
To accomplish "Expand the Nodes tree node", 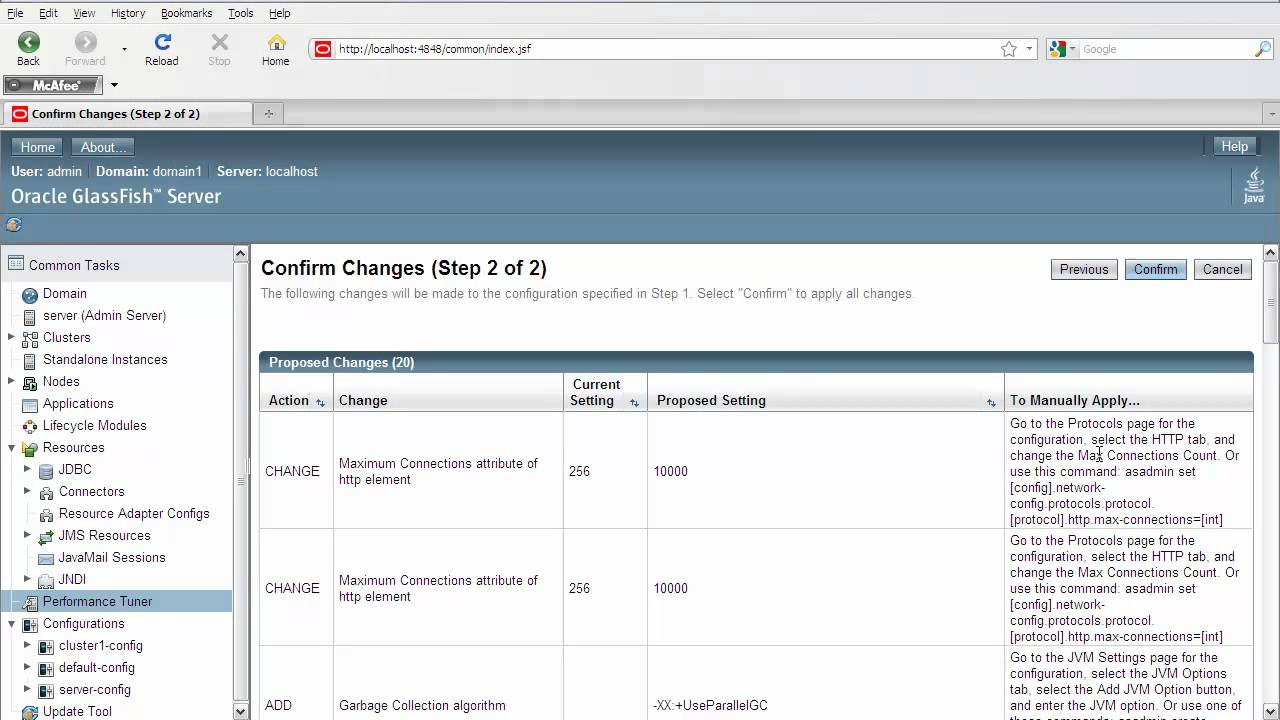I will click(12, 381).
